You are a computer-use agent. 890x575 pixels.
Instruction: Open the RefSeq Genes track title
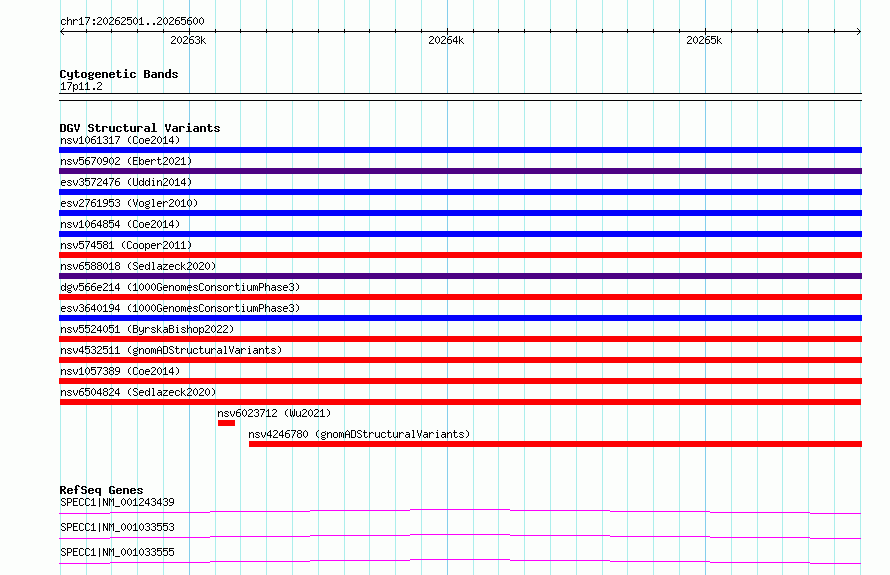coord(101,490)
